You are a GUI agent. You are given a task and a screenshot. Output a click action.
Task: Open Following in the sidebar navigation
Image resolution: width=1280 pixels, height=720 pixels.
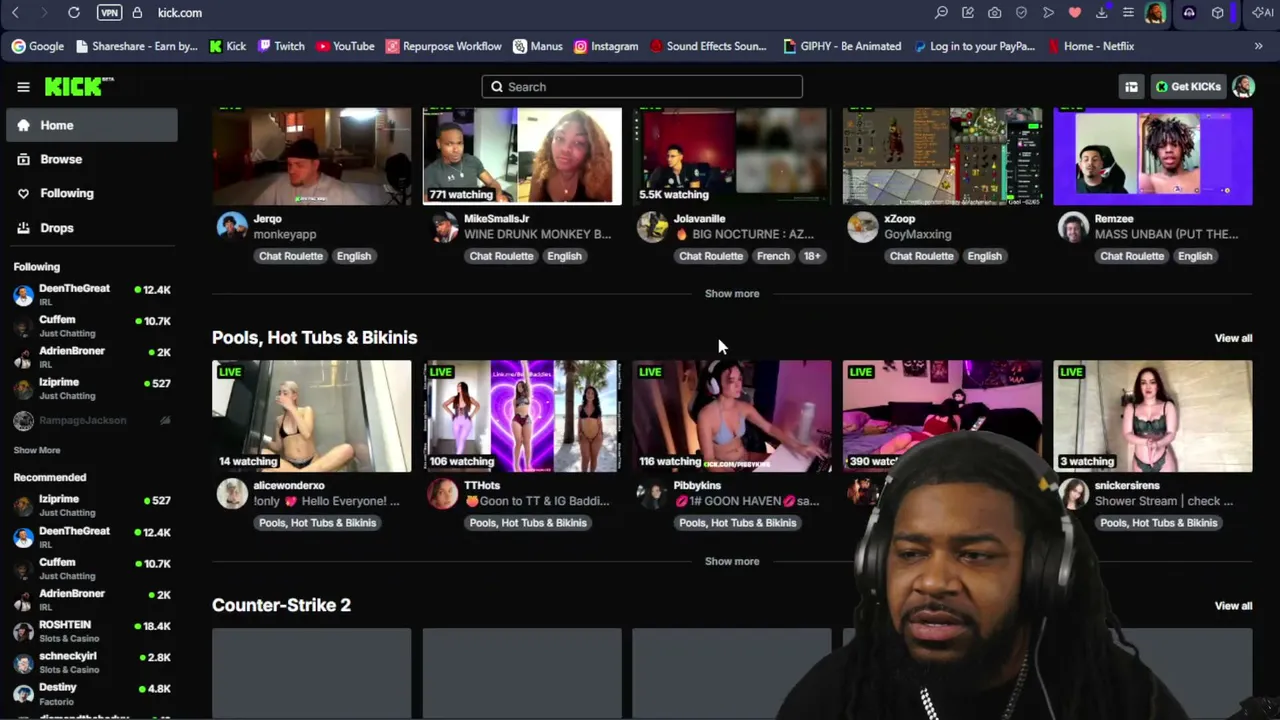(x=92, y=193)
